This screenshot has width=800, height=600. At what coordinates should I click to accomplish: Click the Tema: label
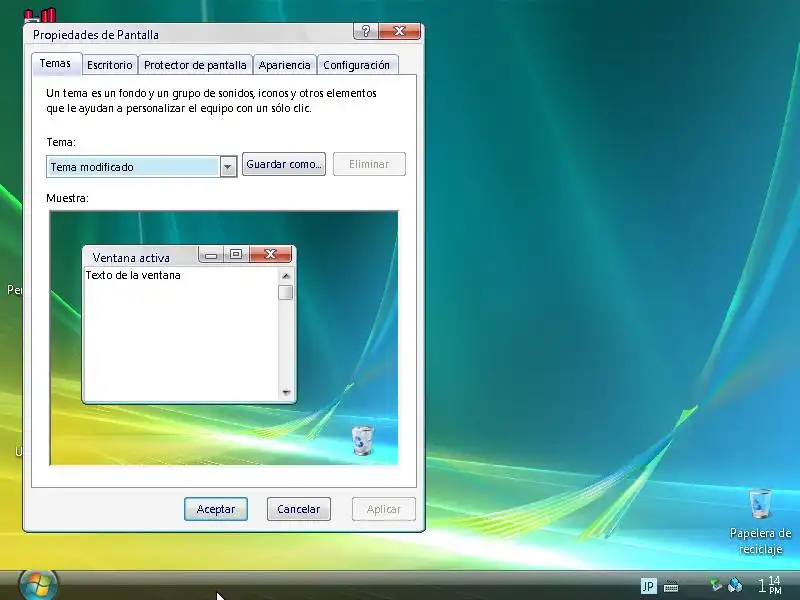tap(61, 142)
